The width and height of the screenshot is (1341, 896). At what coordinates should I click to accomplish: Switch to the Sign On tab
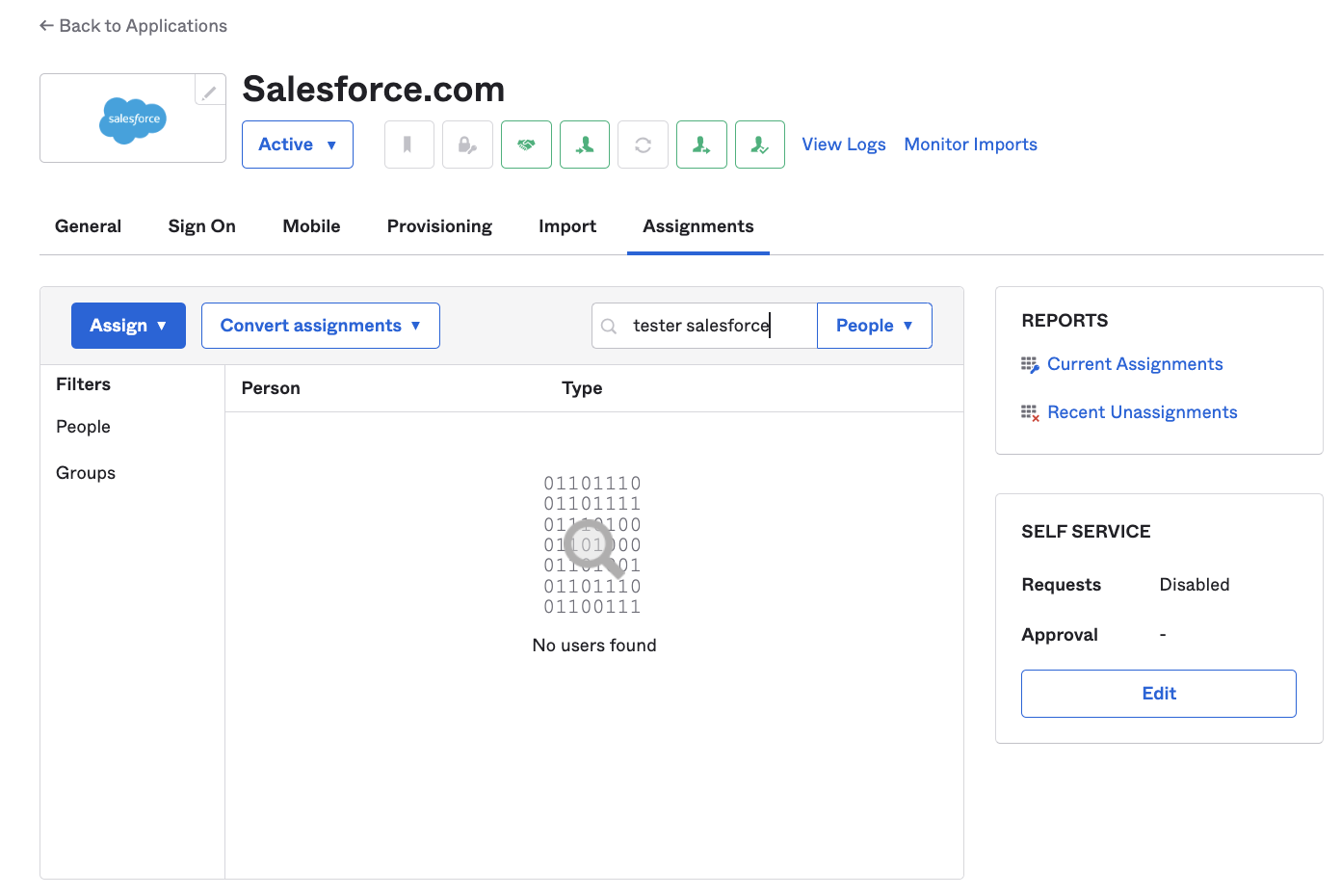[x=201, y=226]
